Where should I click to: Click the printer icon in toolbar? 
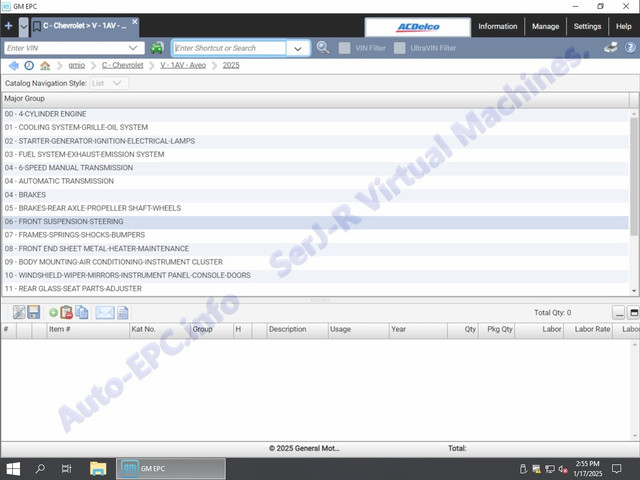point(611,48)
